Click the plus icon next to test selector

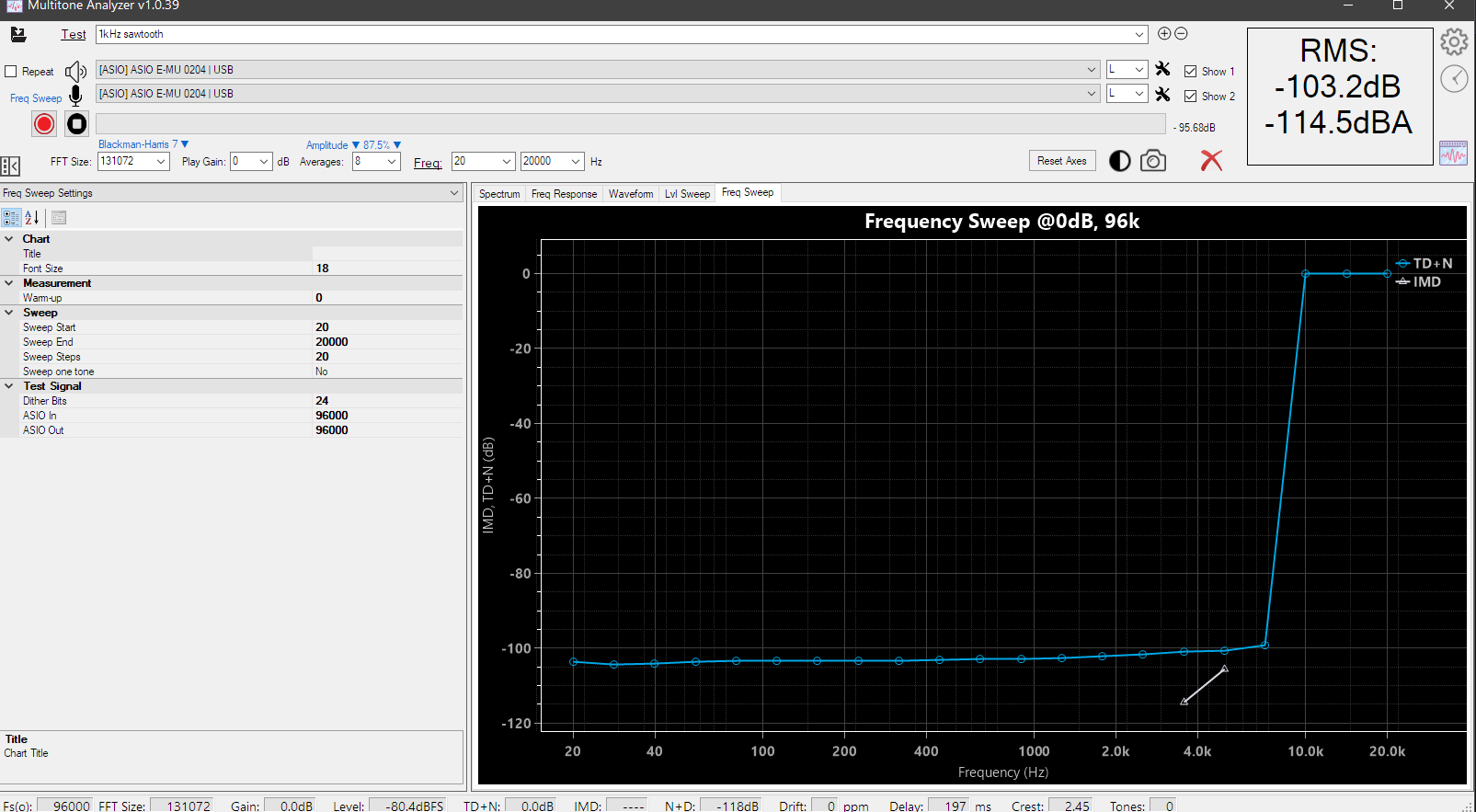tap(1164, 33)
